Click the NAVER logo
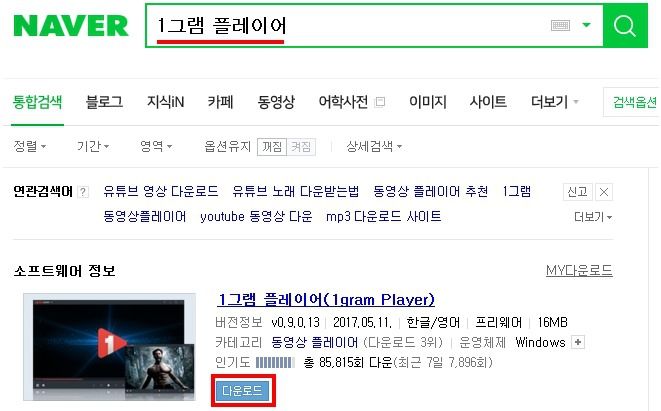Viewport: 661px width, 411px height. pos(71,26)
